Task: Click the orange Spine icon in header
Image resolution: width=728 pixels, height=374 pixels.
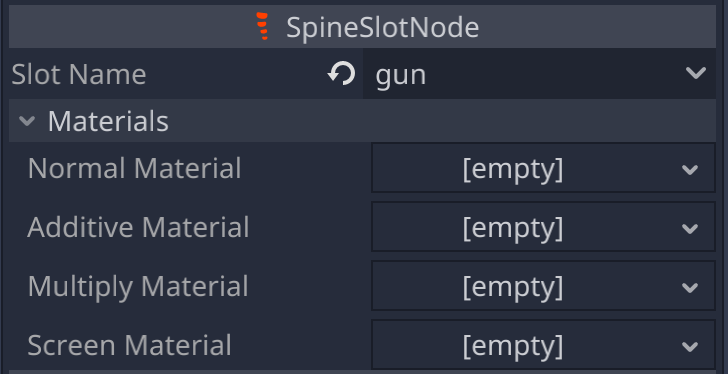Action: point(262,26)
